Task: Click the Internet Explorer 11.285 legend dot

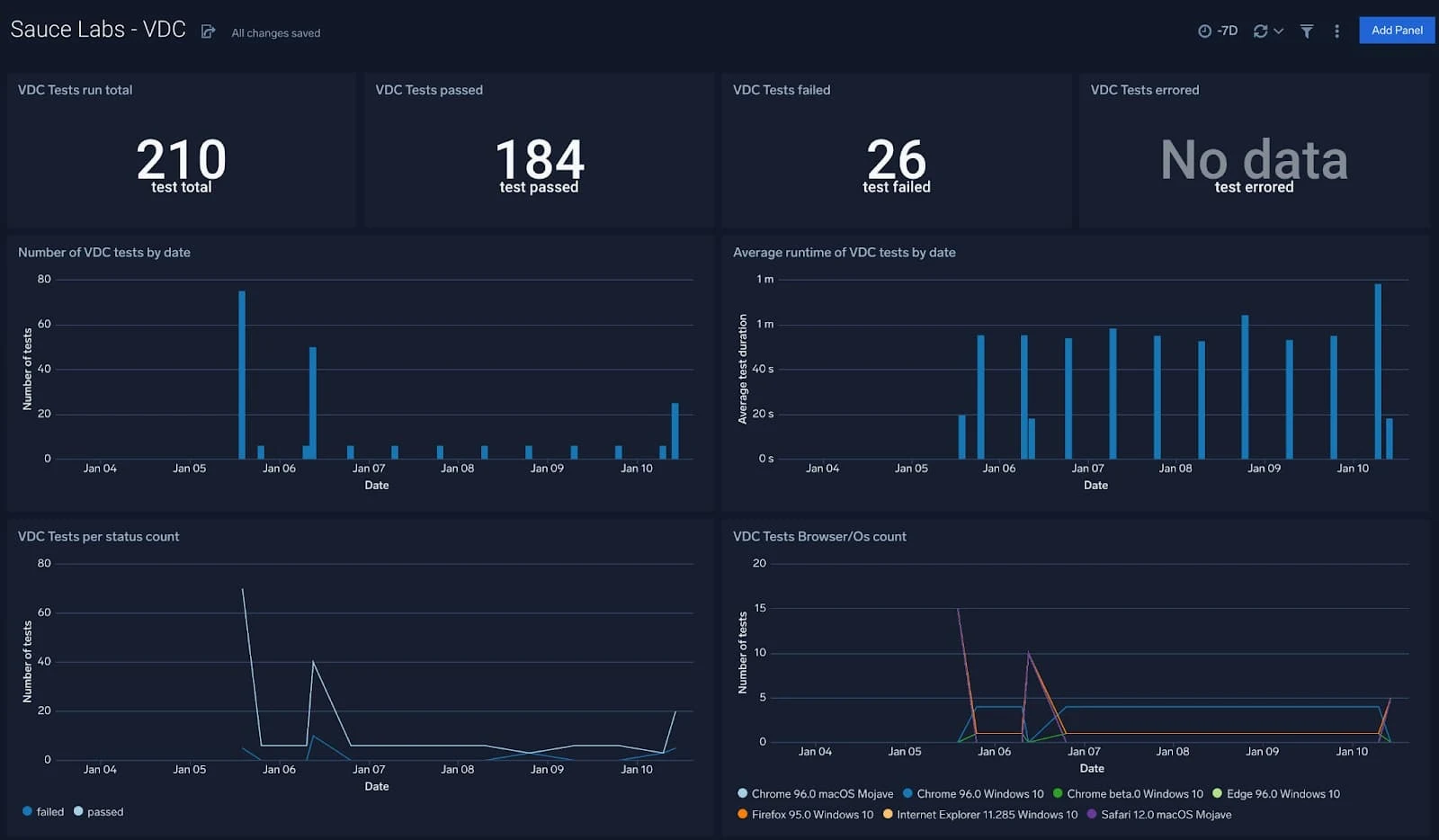Action: click(x=889, y=814)
